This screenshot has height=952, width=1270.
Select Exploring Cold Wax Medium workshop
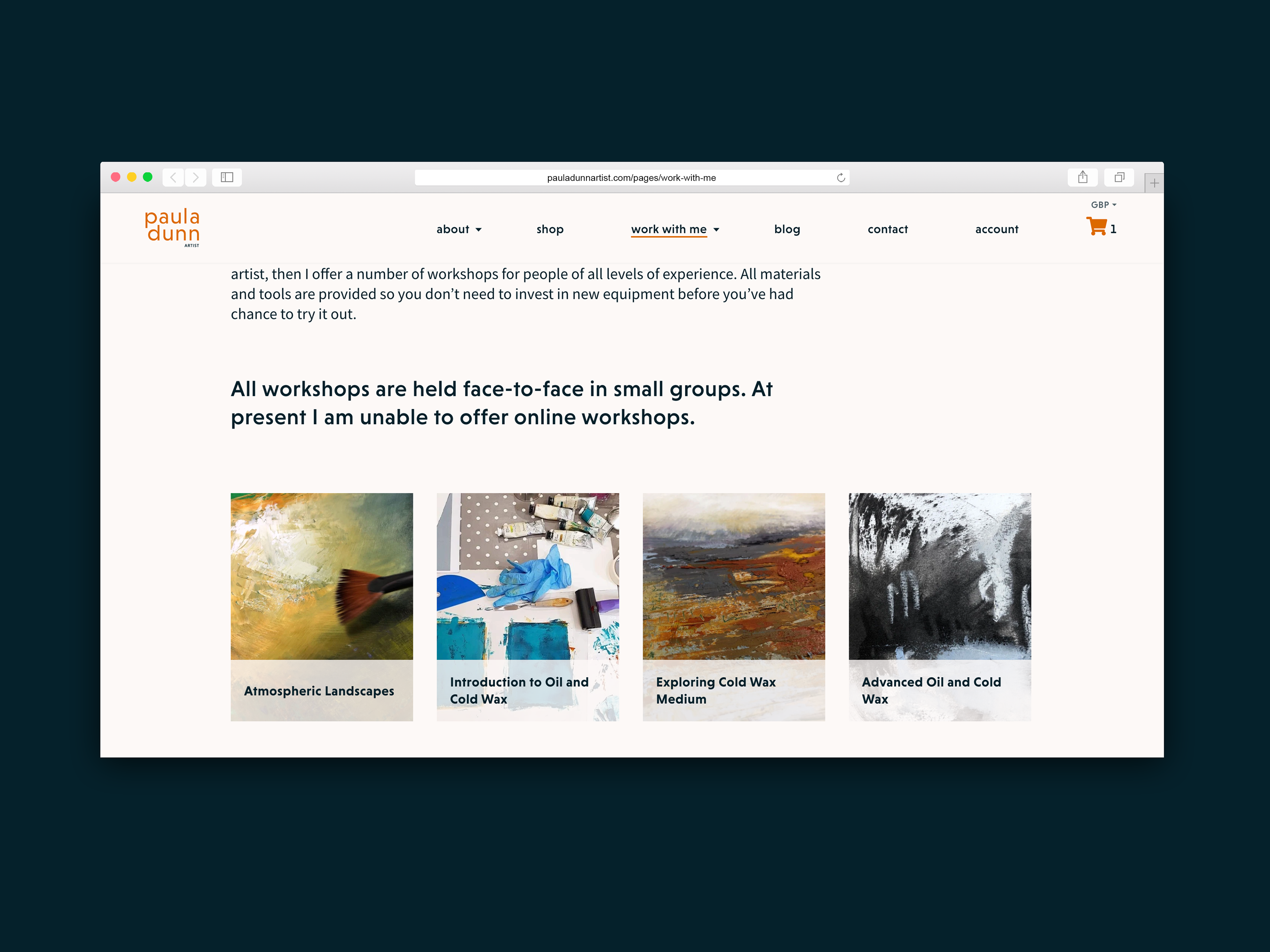point(734,607)
